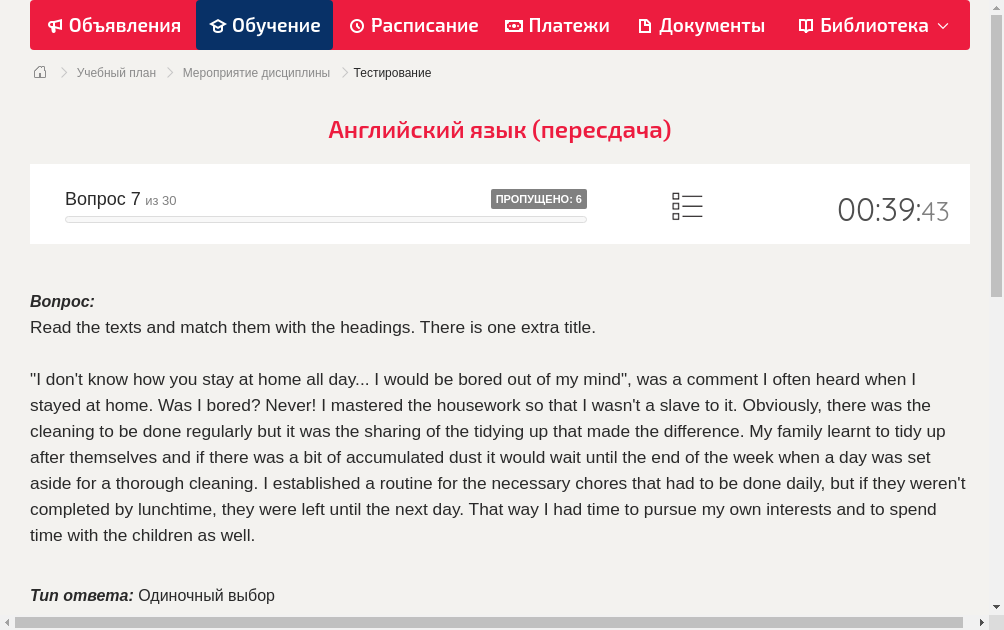
Task: Click the horizontal scrollbar right arrow
Action: pyautogui.click(x=982, y=622)
